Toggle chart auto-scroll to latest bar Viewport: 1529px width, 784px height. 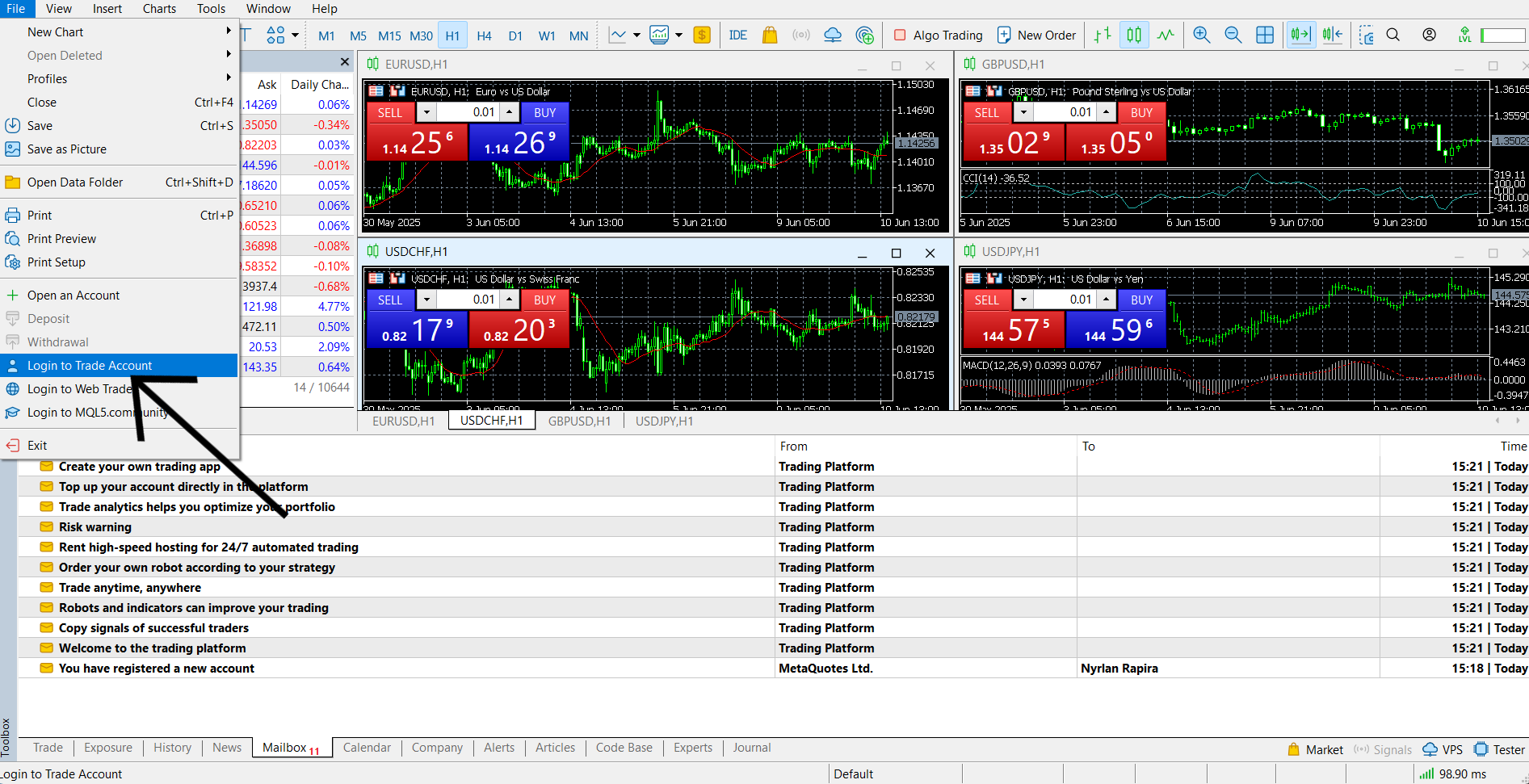tap(1300, 35)
